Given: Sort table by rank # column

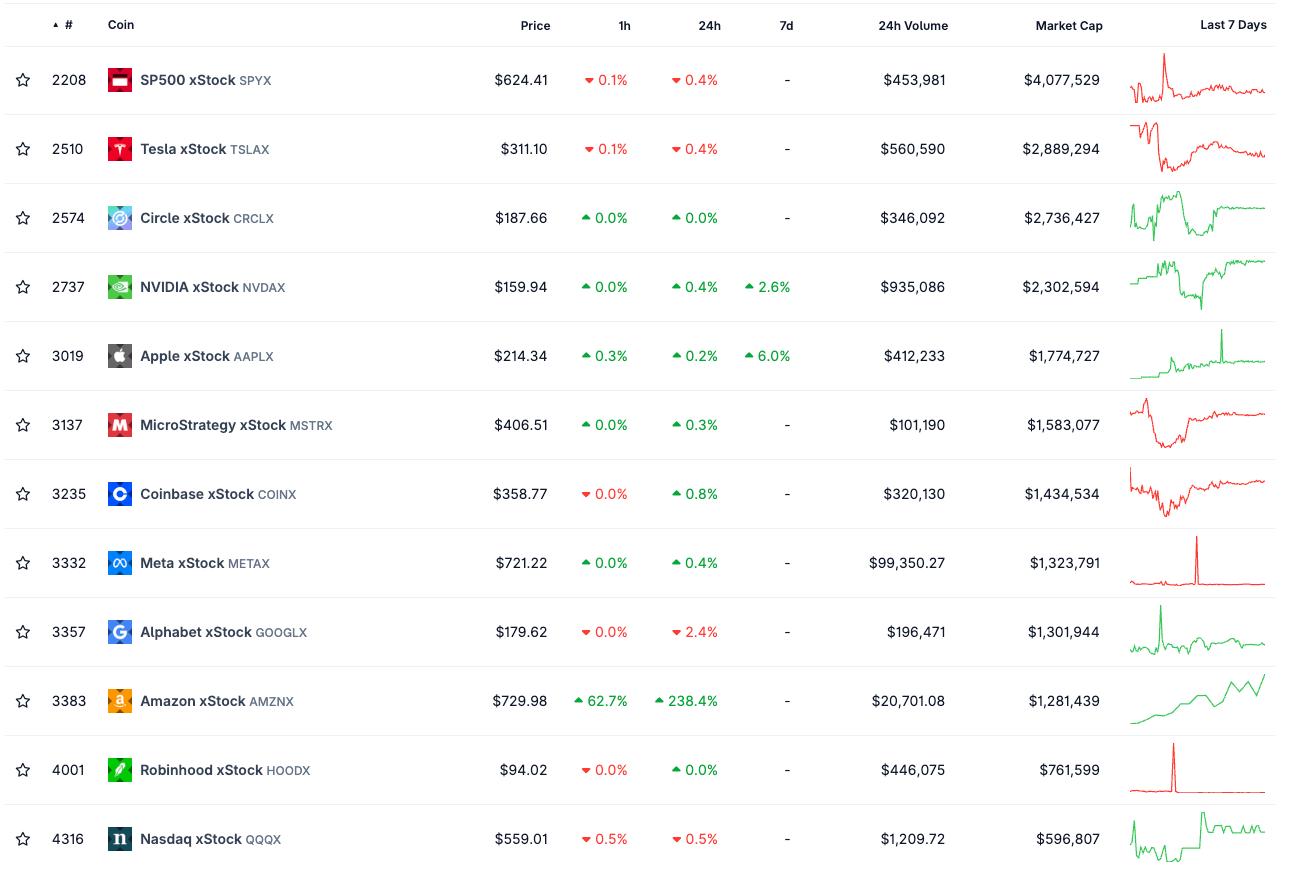Looking at the screenshot, I should 64,25.
